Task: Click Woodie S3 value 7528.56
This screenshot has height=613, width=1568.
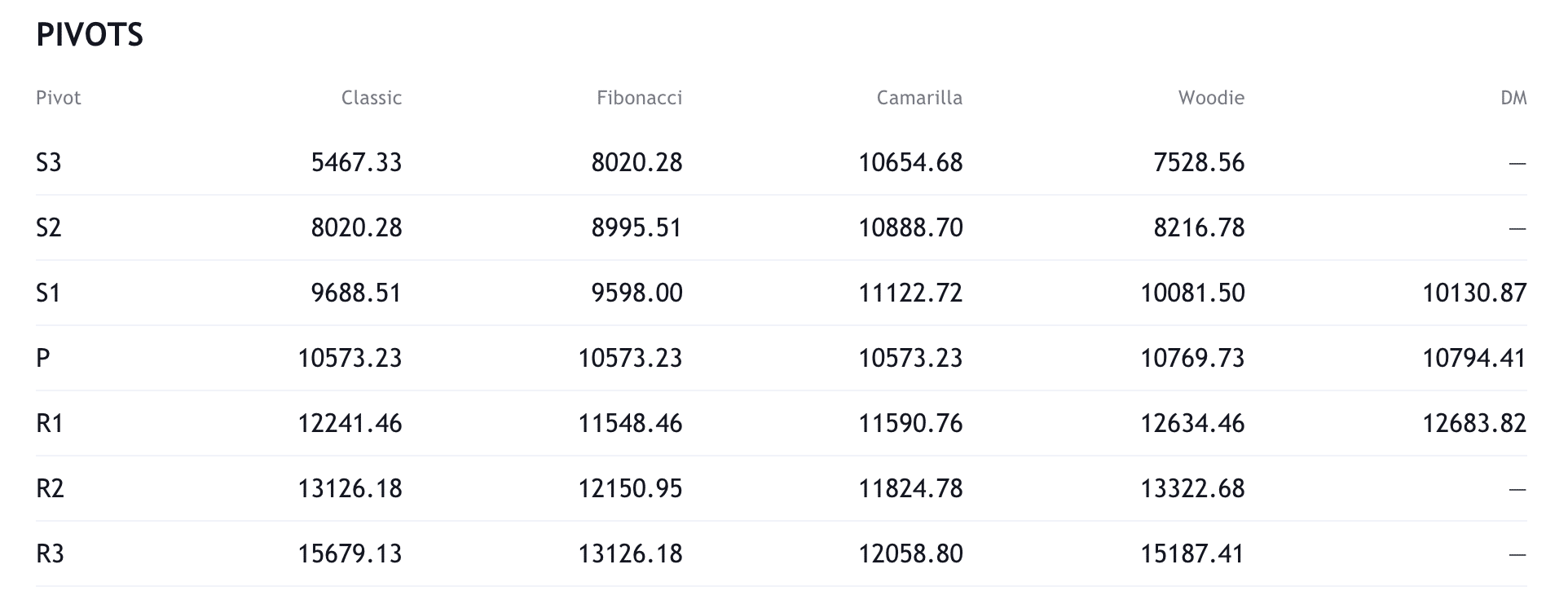Action: 1199,163
